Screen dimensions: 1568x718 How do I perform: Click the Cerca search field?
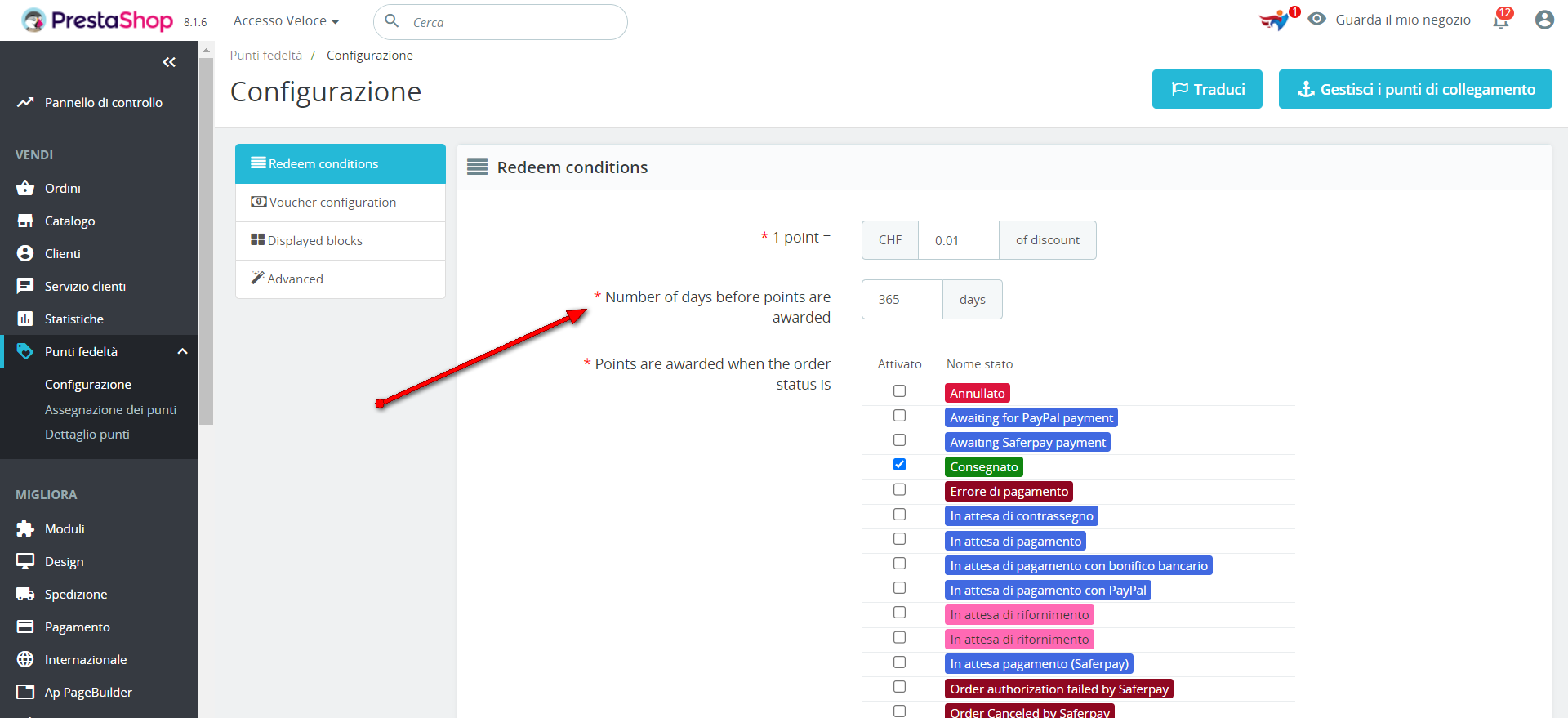click(514, 22)
